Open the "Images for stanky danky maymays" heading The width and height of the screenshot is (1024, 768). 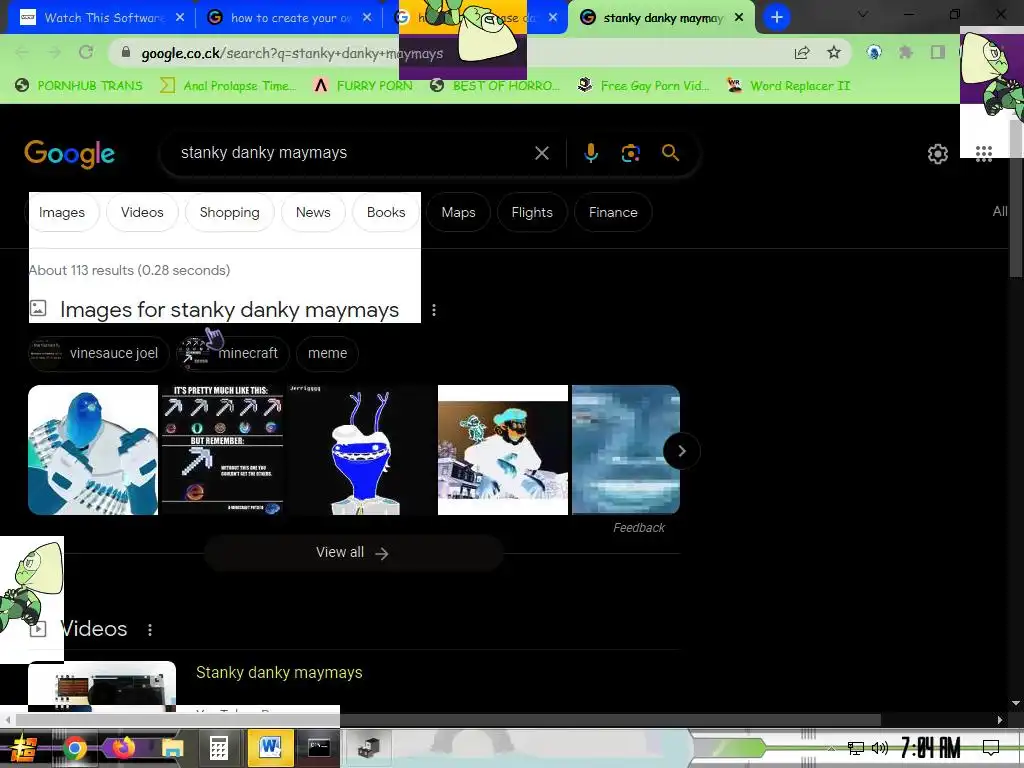229,310
